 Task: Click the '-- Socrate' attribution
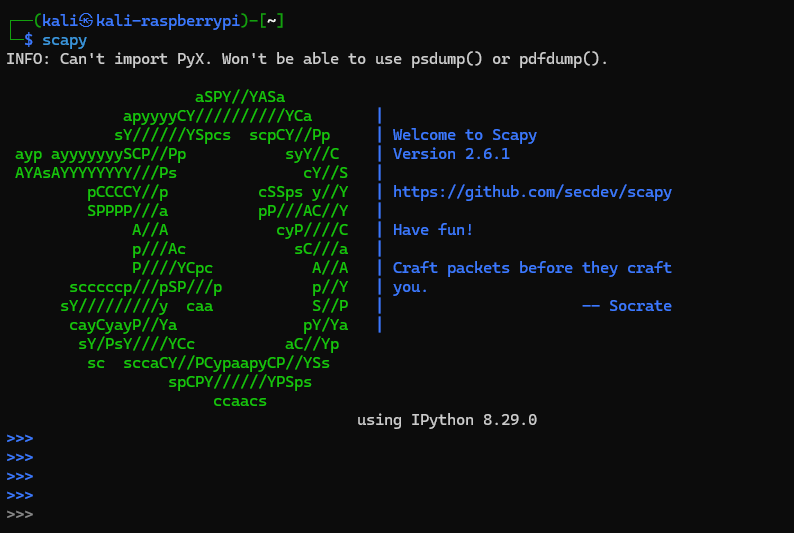click(627, 306)
